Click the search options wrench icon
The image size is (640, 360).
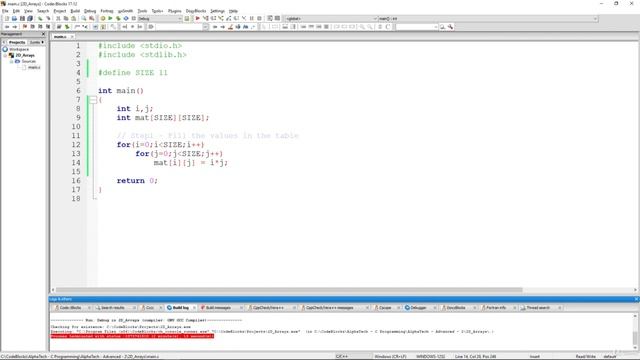[450, 27]
